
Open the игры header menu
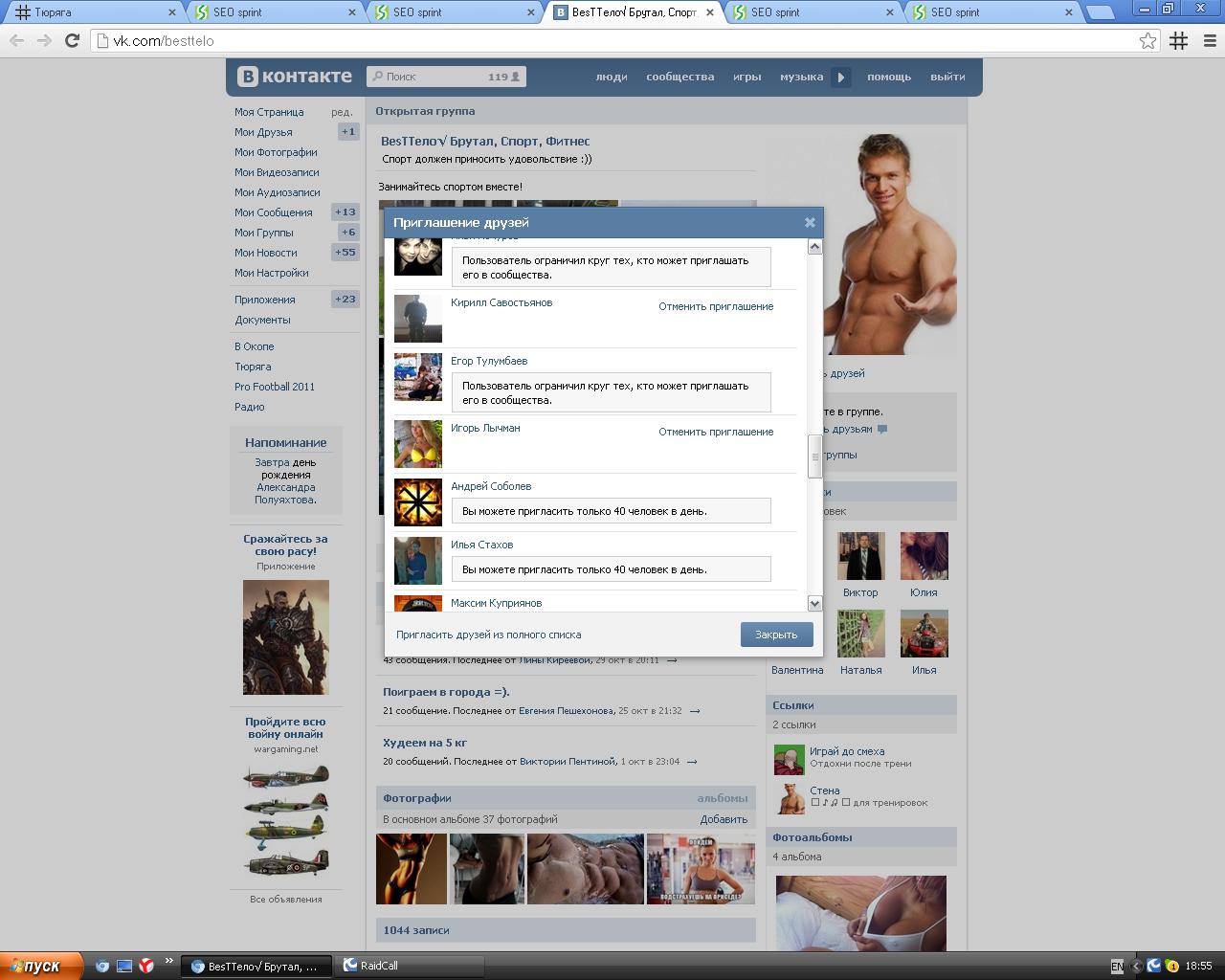(x=747, y=77)
